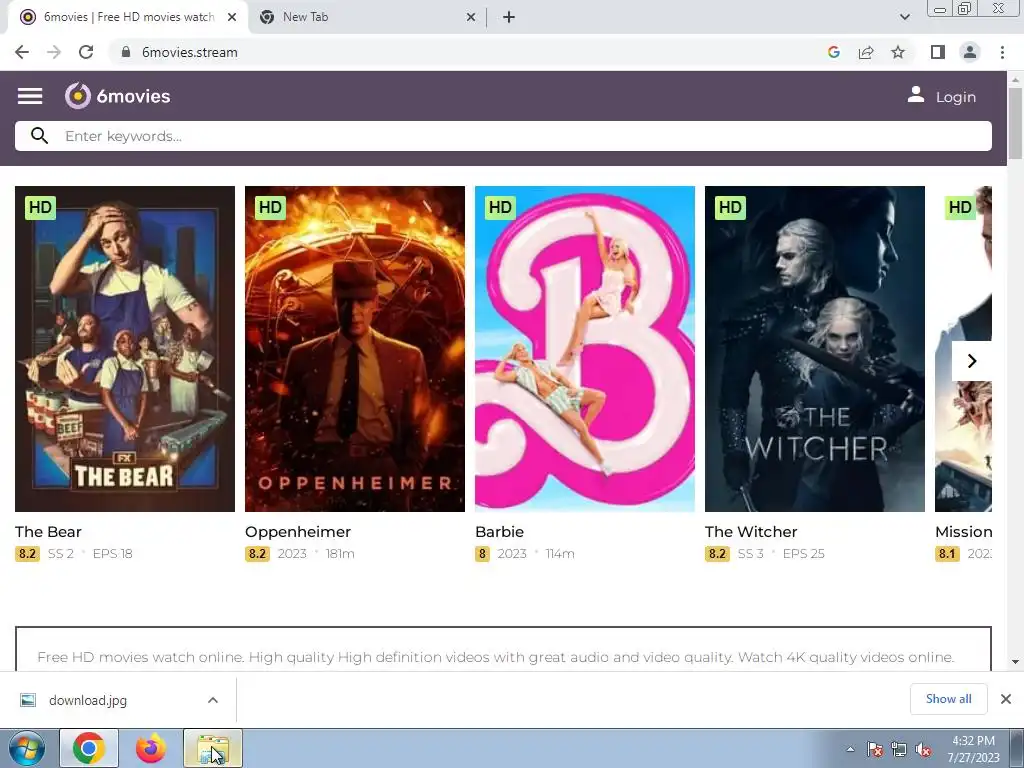This screenshot has width=1024, height=768.
Task: Click Show all downloads button
Action: click(x=948, y=699)
